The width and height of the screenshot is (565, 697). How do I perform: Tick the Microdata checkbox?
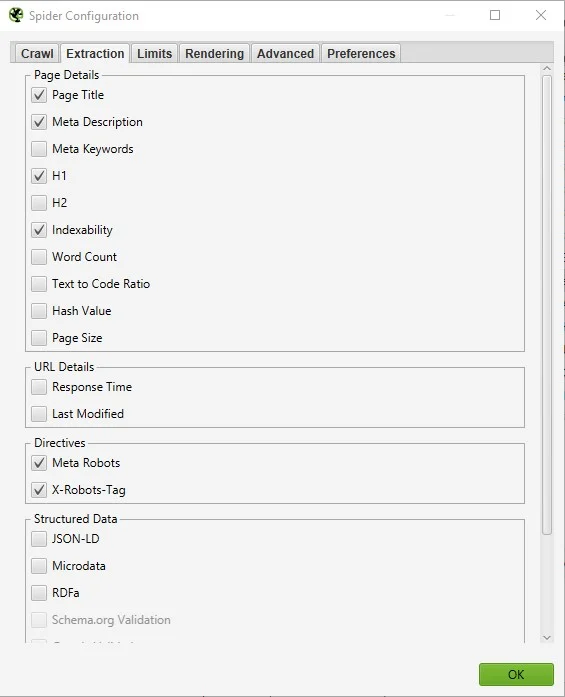[x=39, y=566]
